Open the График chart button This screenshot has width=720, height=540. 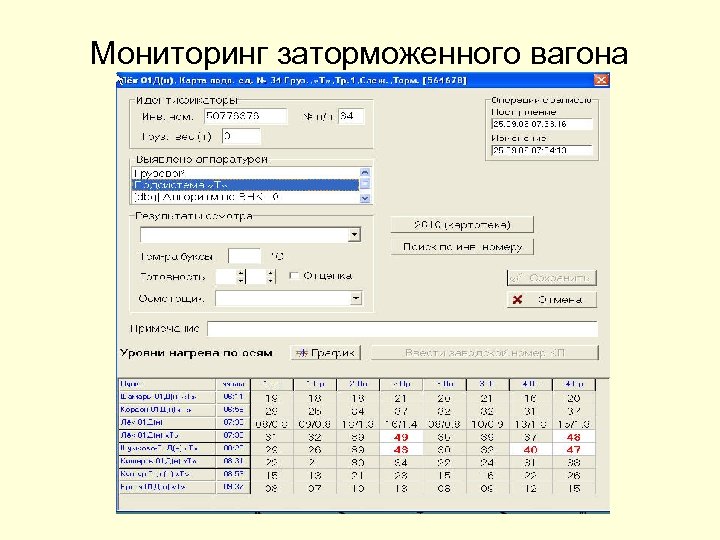pos(326,353)
